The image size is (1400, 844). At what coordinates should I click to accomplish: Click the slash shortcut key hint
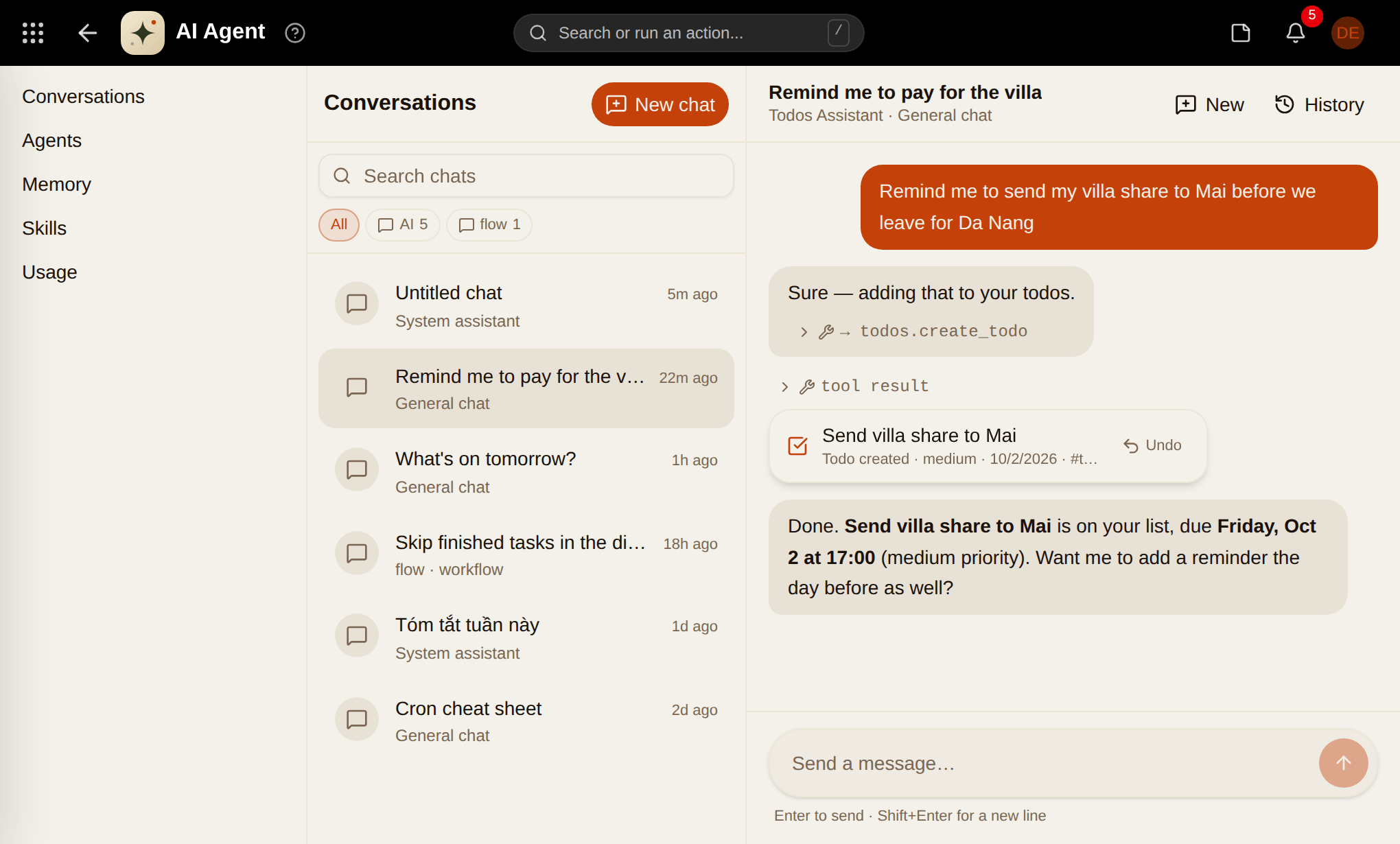point(839,33)
